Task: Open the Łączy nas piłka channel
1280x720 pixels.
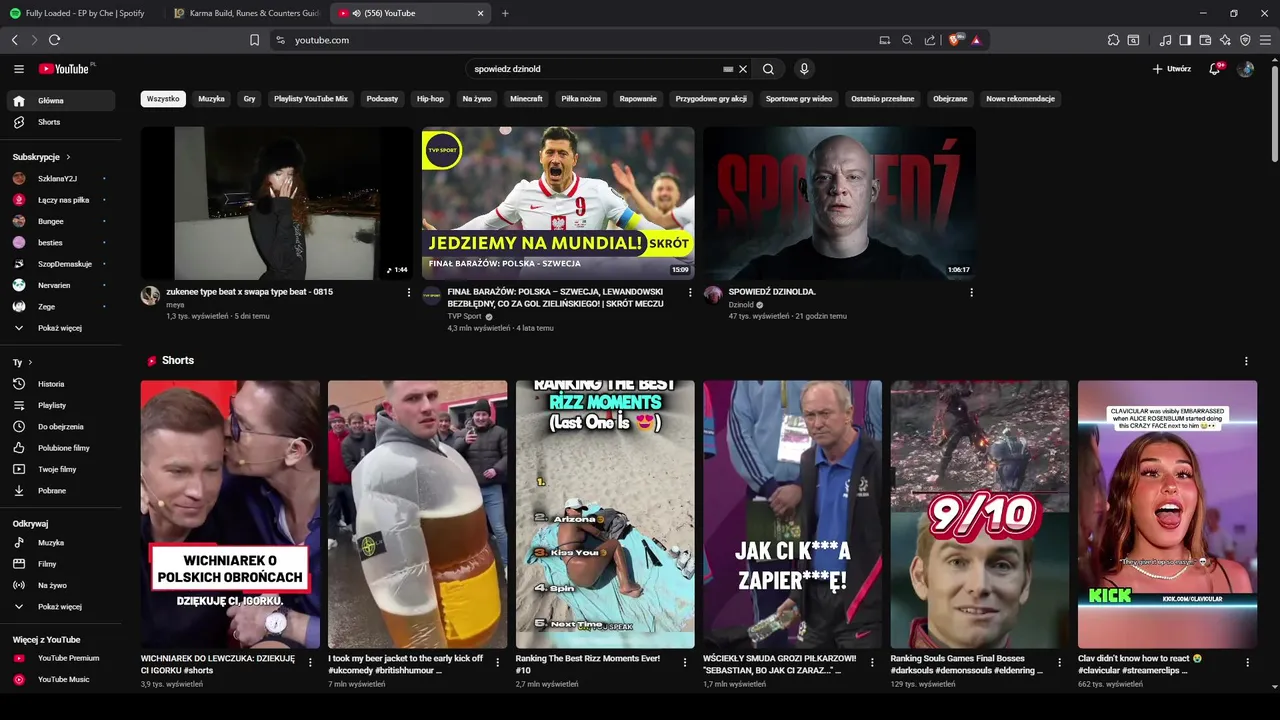Action: pos(61,200)
